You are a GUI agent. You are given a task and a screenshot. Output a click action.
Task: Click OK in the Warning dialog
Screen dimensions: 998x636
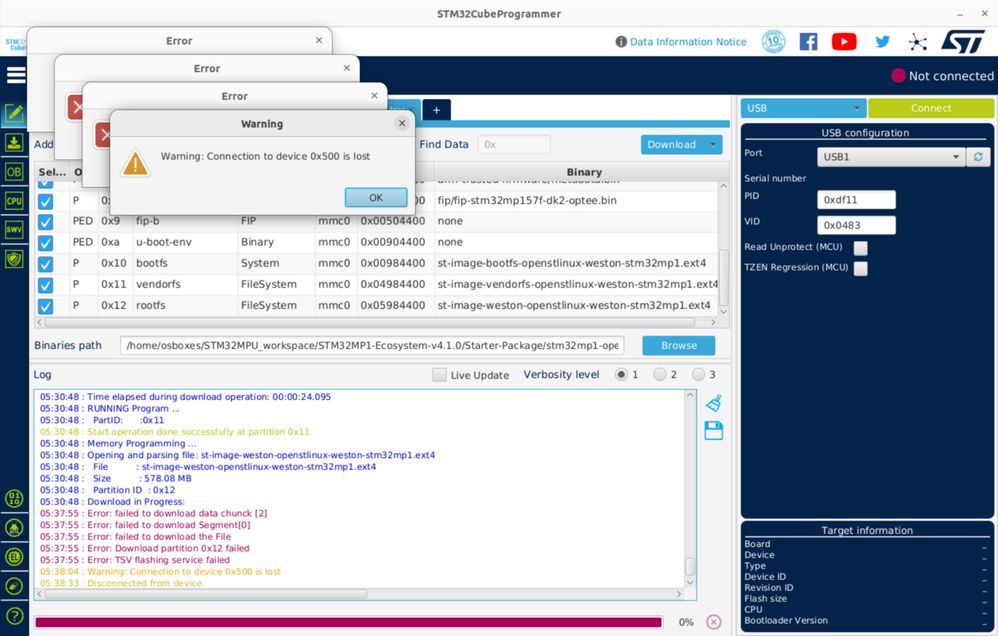(x=376, y=197)
